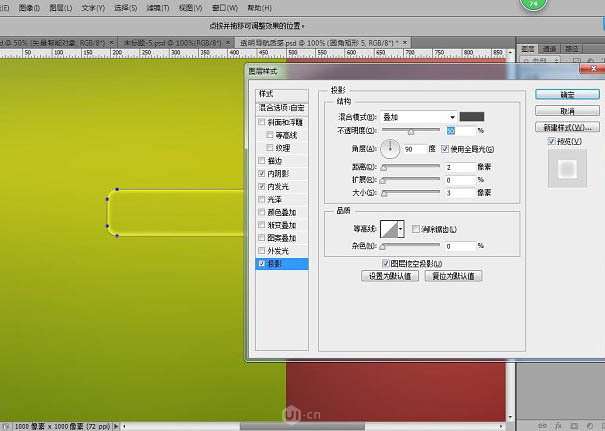
Task: Uncheck the 内发光 effect checkbox
Action: click(262, 186)
